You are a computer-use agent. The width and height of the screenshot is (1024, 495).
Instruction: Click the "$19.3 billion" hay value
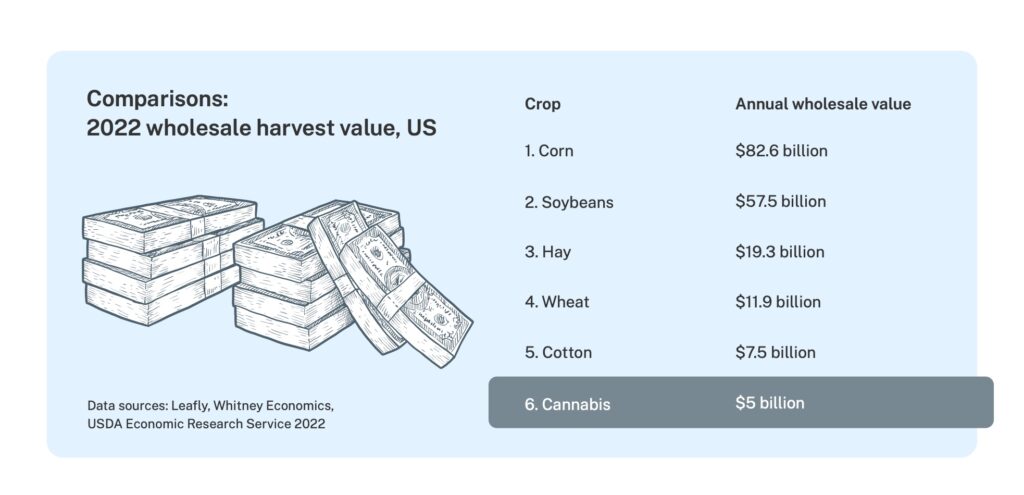(780, 252)
